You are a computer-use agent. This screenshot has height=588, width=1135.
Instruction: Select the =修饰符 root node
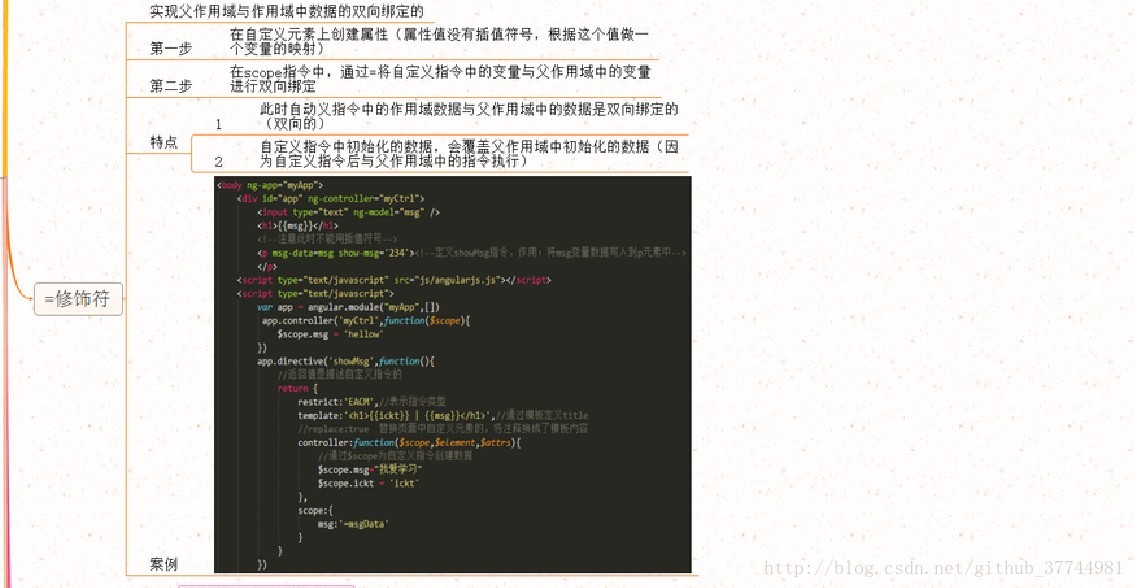78,299
